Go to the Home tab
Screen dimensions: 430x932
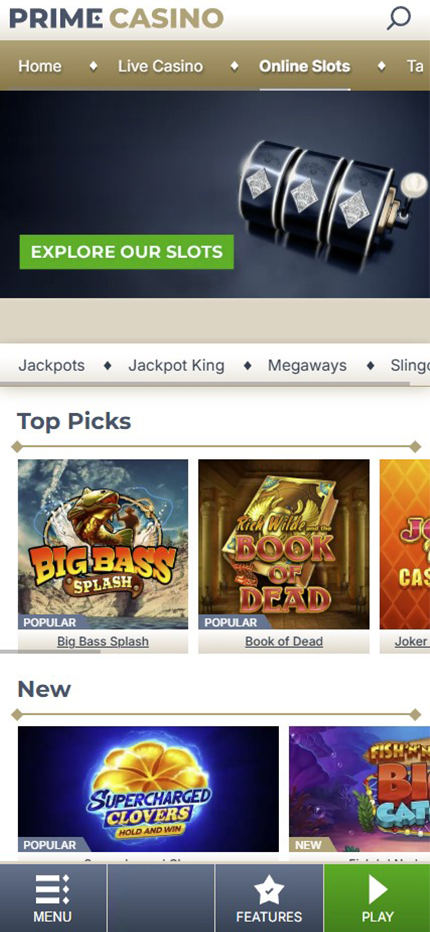[x=40, y=66]
